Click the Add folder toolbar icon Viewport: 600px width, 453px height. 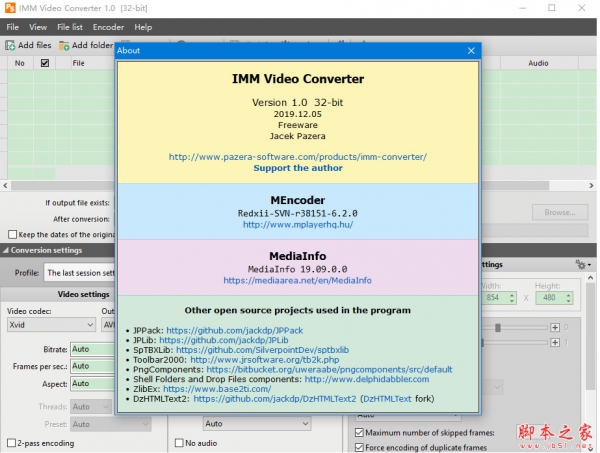[64, 46]
